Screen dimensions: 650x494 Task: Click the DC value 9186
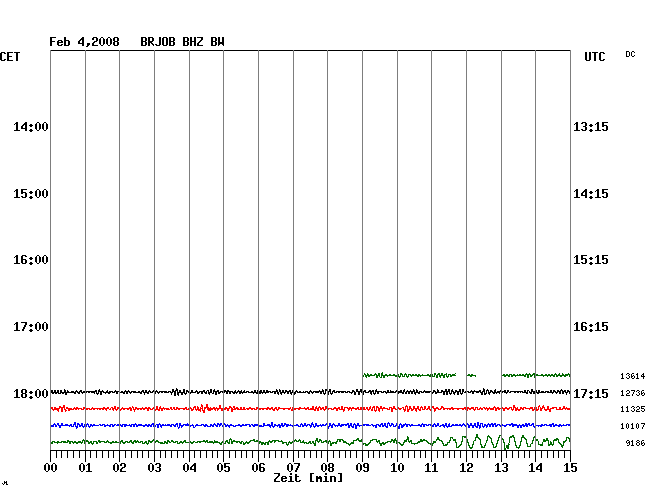pyautogui.click(x=635, y=443)
